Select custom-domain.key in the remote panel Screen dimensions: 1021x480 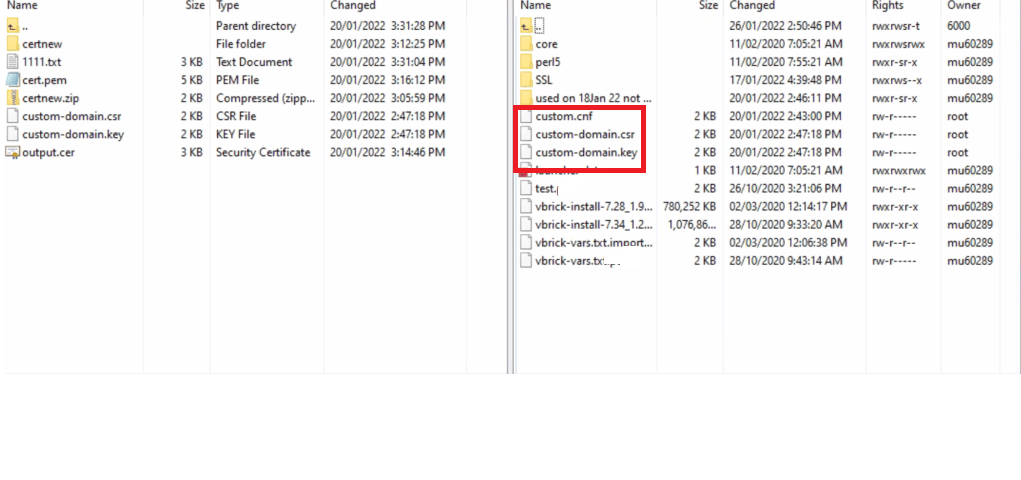585,152
